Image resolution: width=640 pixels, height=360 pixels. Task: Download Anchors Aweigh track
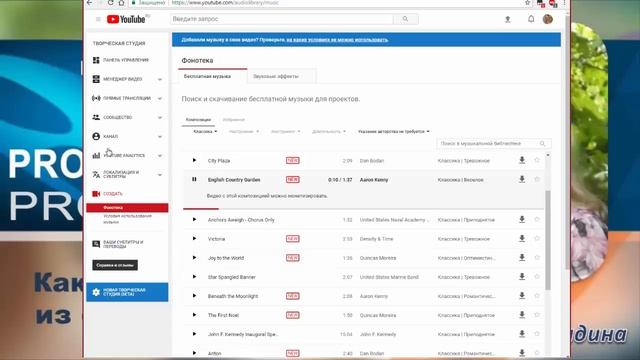[x=522, y=220]
